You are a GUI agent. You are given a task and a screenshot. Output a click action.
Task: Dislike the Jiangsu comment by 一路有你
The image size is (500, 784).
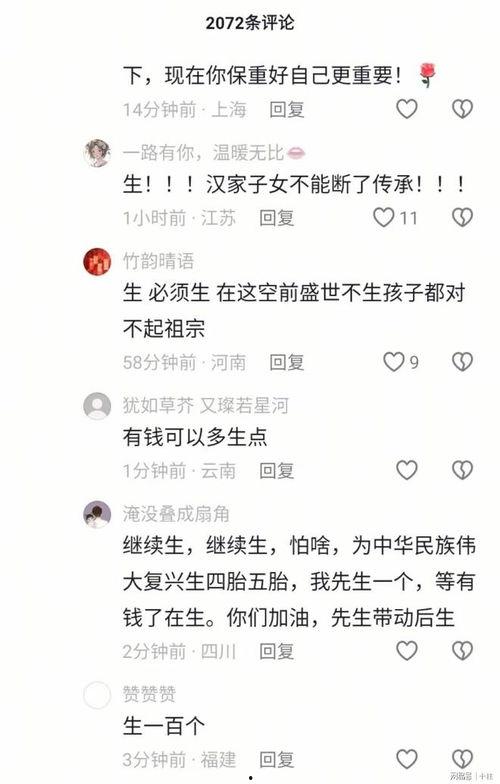(462, 217)
